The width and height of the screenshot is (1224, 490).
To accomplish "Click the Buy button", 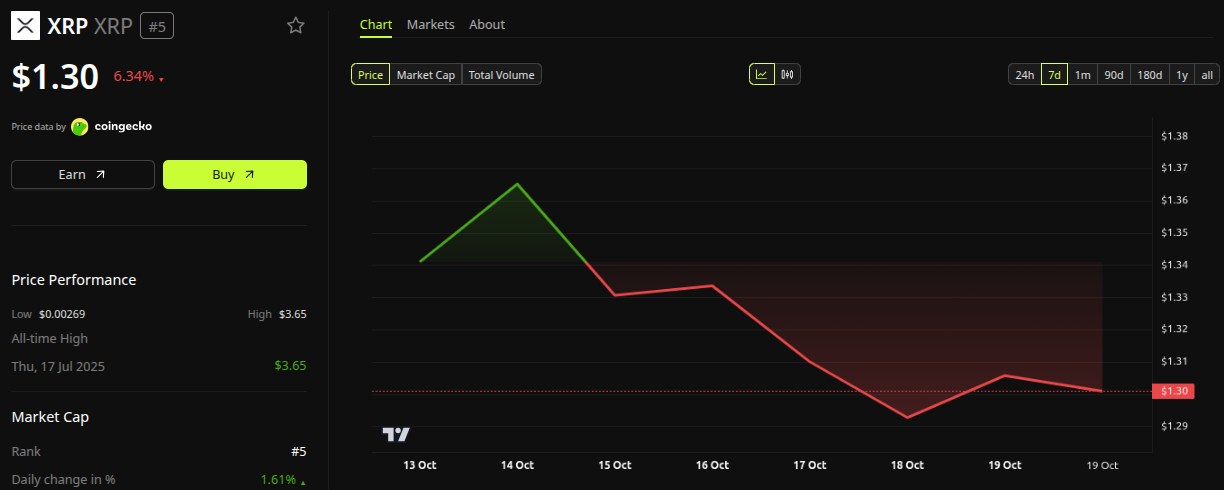I will (x=235, y=174).
